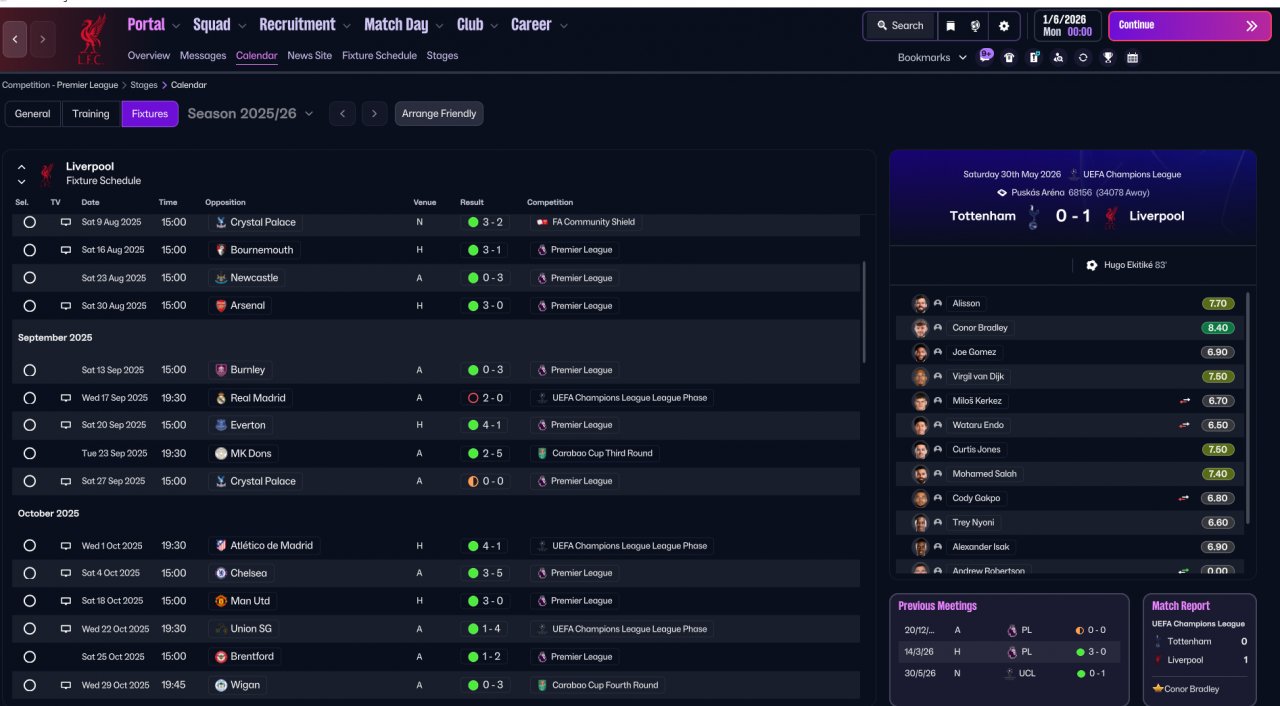Click the Crystal Palace badge on 9 Aug row
This screenshot has width=1280, height=706.
tap(221, 222)
